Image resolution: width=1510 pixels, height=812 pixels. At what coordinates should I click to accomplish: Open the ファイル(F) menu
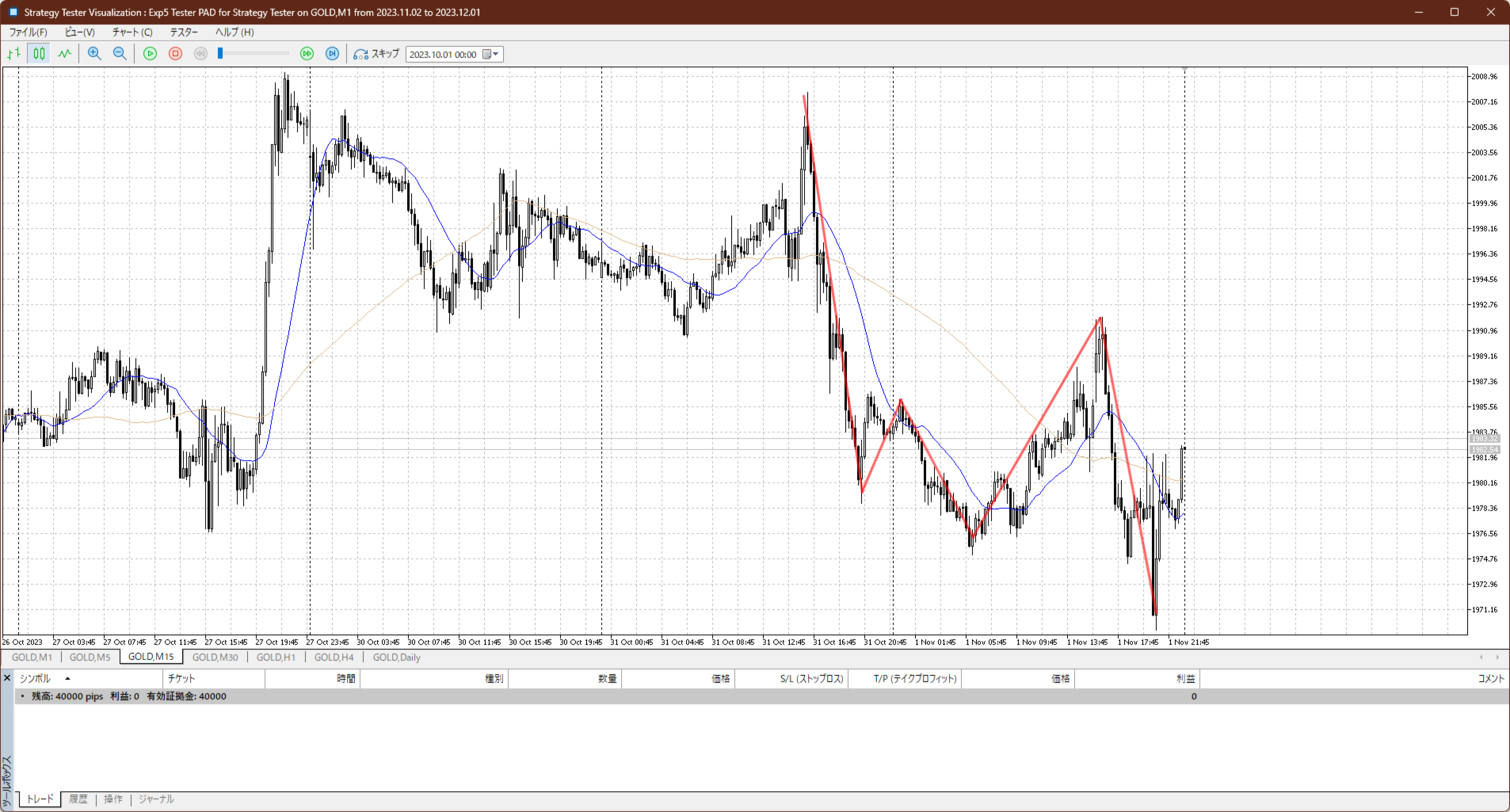(x=28, y=32)
